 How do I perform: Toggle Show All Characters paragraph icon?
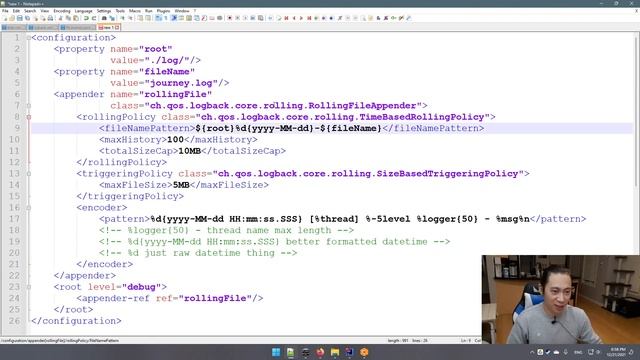tap(166, 18)
